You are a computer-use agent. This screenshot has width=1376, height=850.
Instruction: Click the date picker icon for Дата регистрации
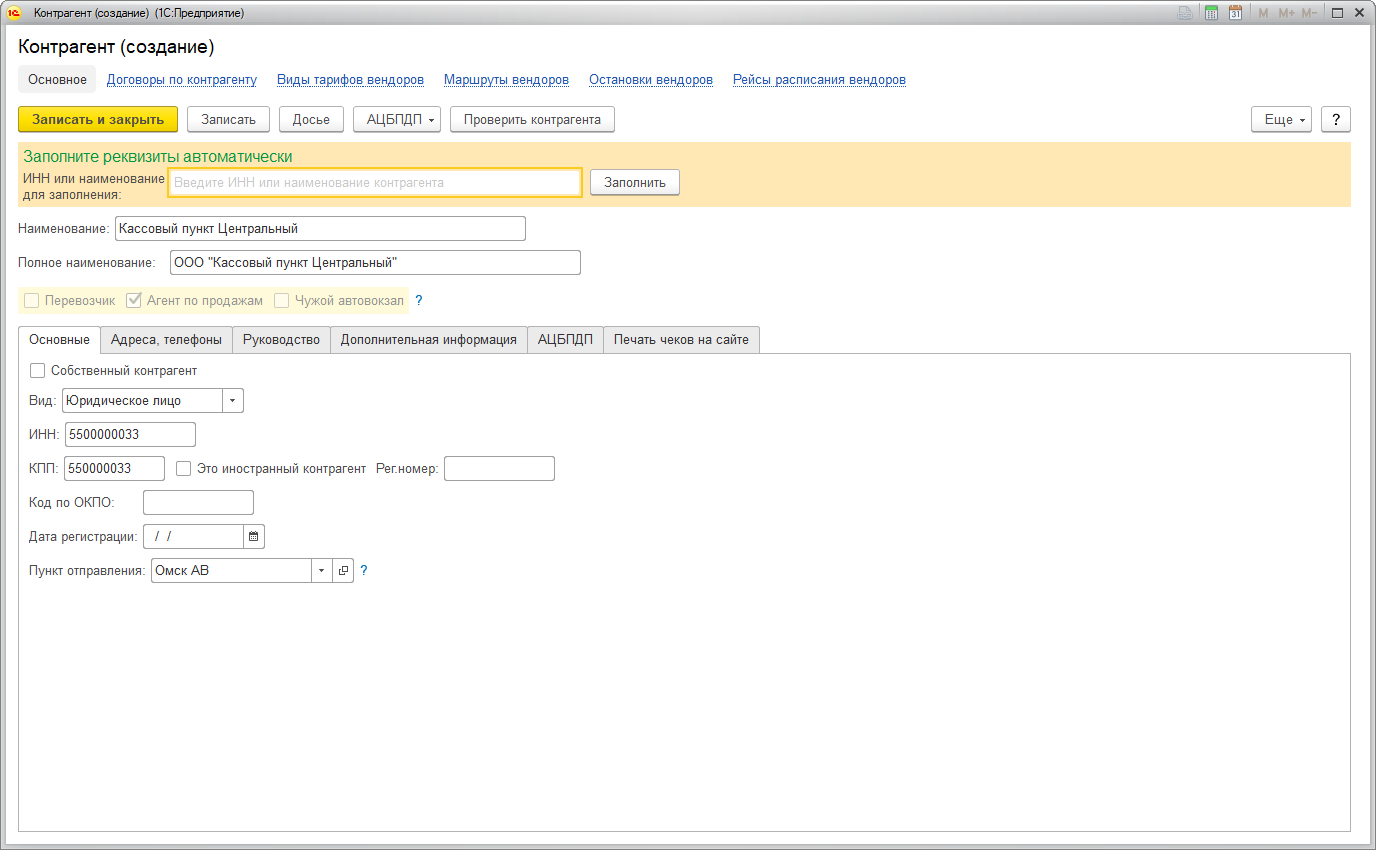pos(254,537)
